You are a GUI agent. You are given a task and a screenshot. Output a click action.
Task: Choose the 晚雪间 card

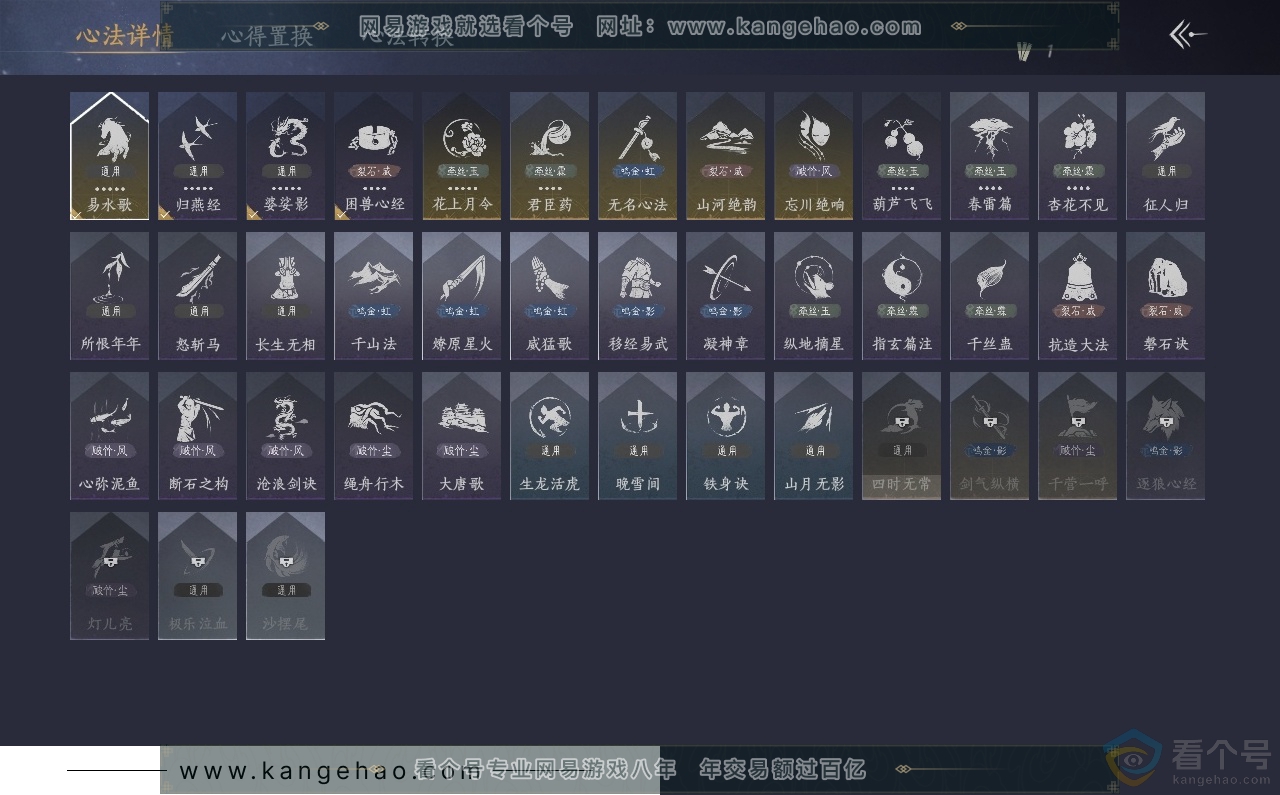tap(638, 436)
